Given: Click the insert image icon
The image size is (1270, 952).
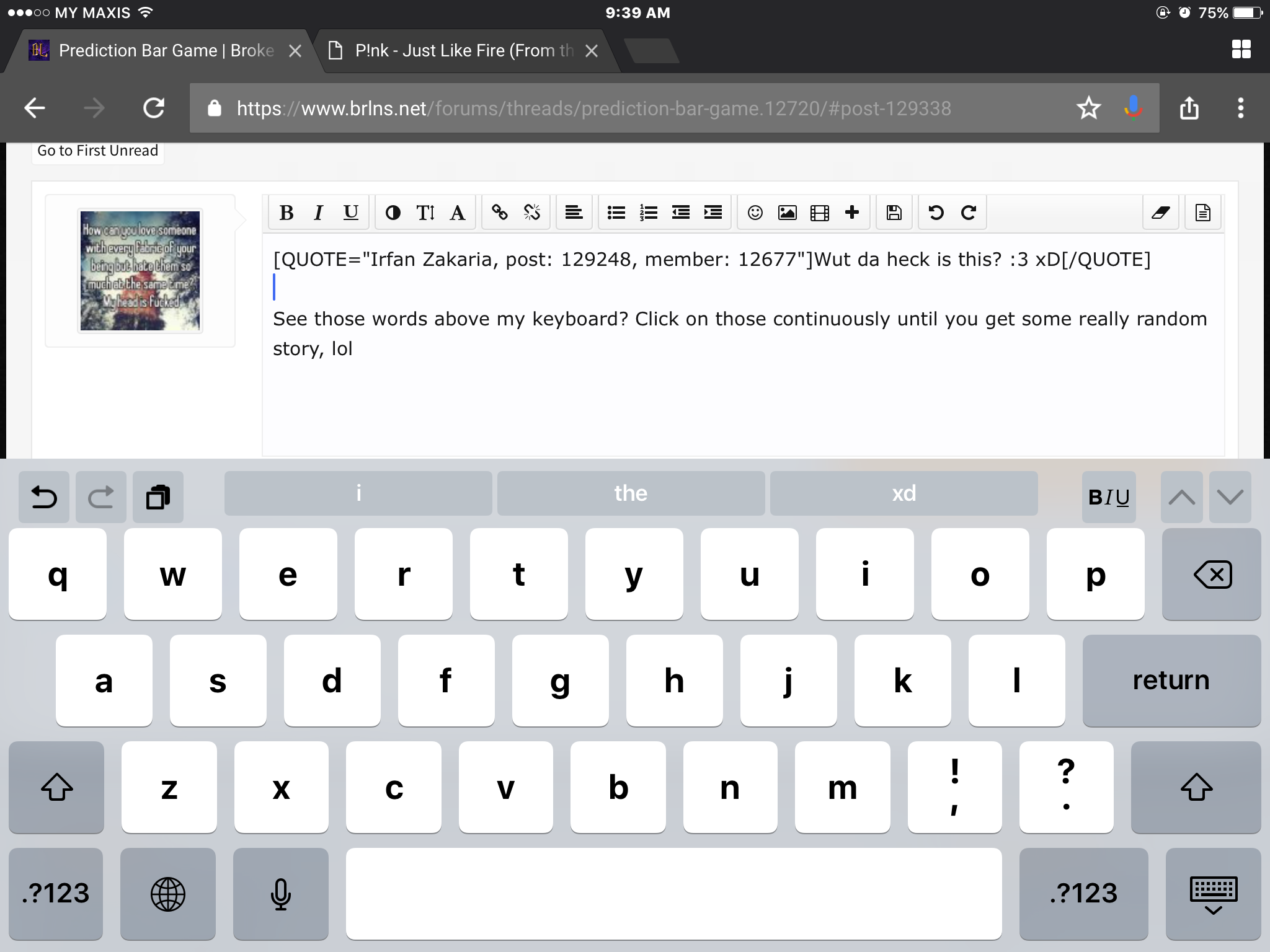Looking at the screenshot, I should point(788,213).
